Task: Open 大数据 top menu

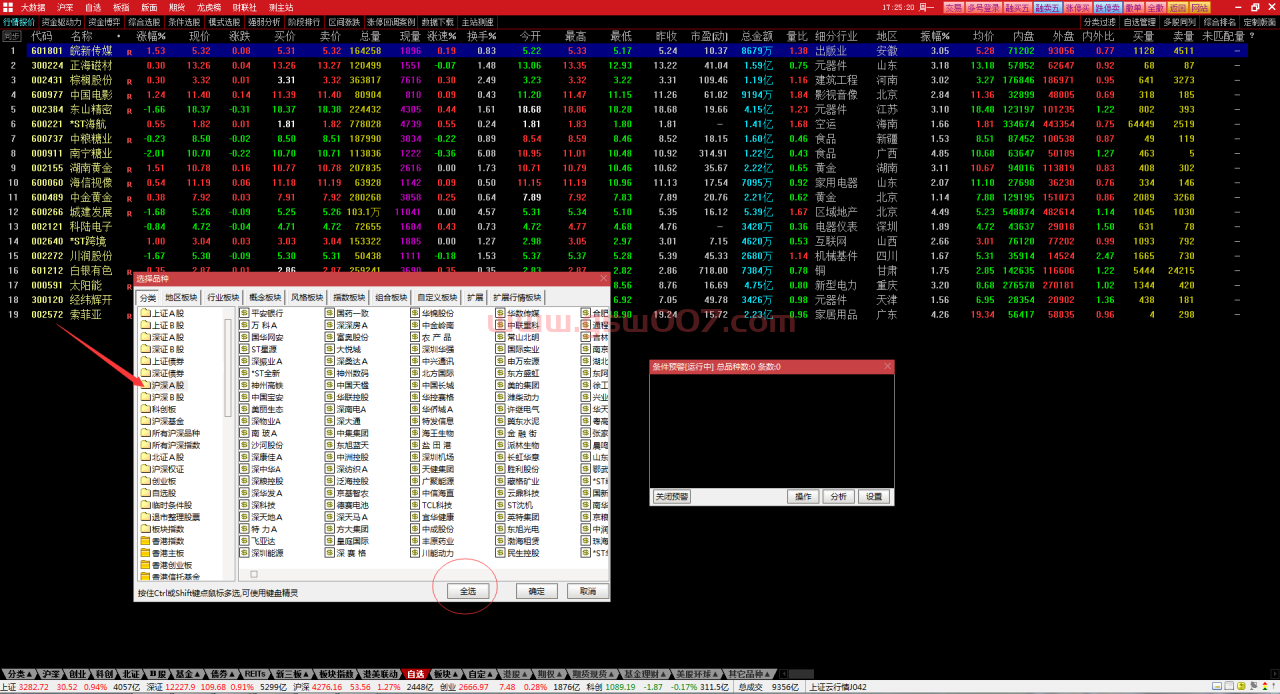Action: [x=33, y=7]
